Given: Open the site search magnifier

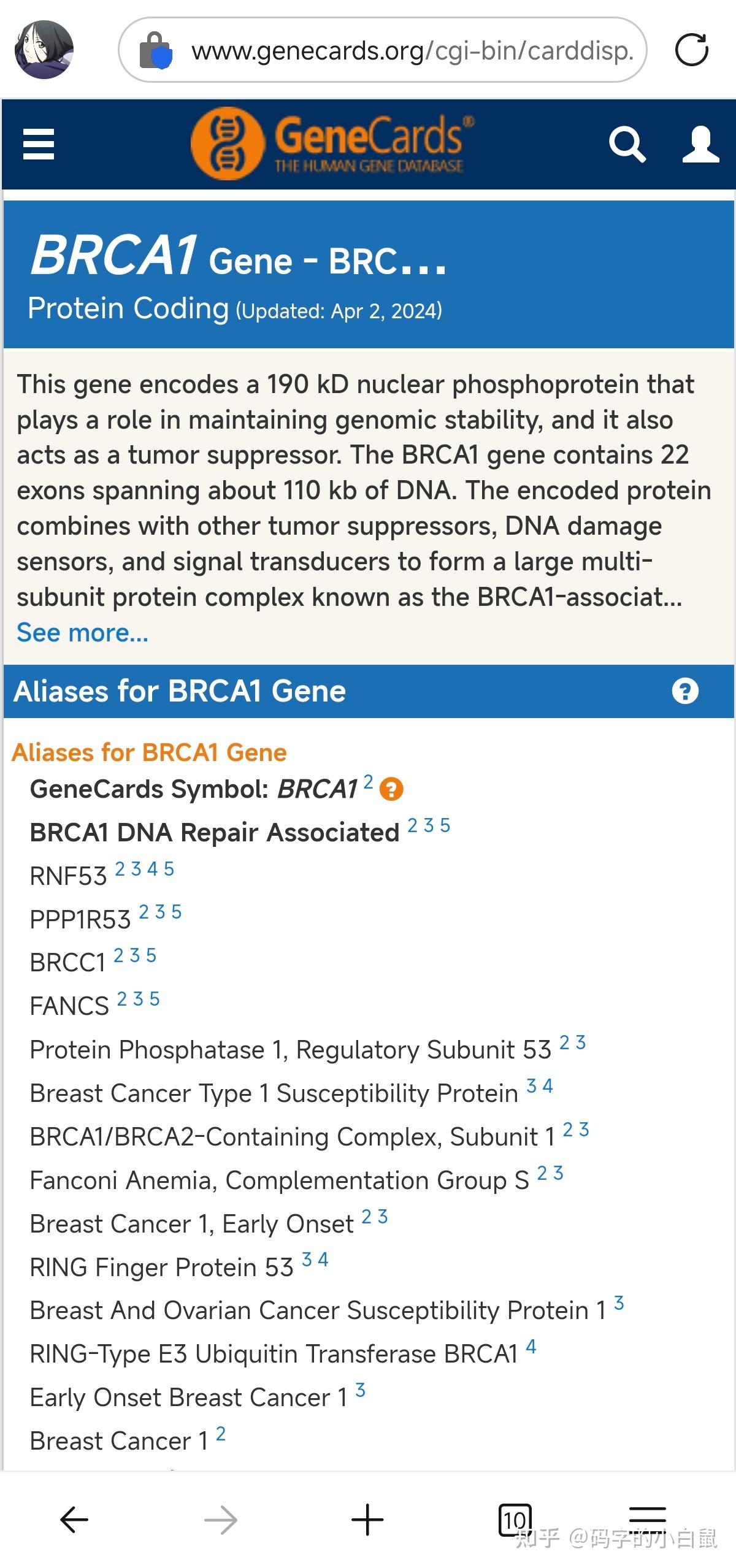Looking at the screenshot, I should 627,145.
